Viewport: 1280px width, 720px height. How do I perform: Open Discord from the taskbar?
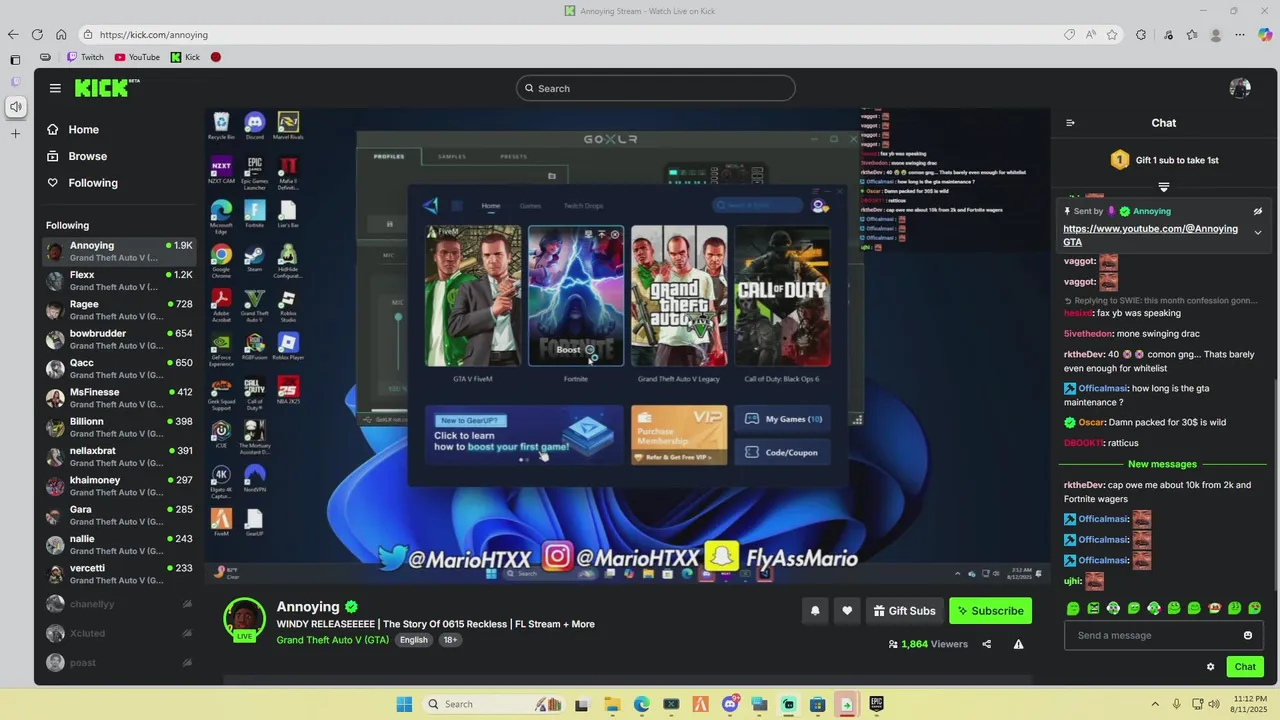730,704
